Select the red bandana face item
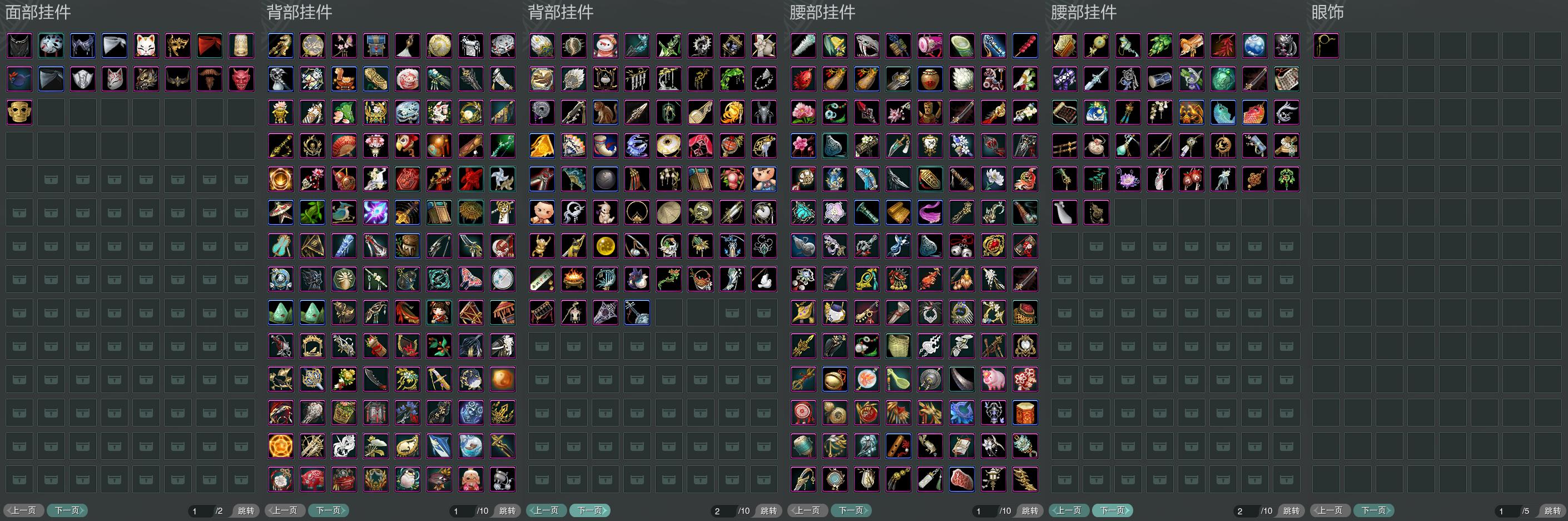Image resolution: width=1568 pixels, height=521 pixels. tap(210, 46)
